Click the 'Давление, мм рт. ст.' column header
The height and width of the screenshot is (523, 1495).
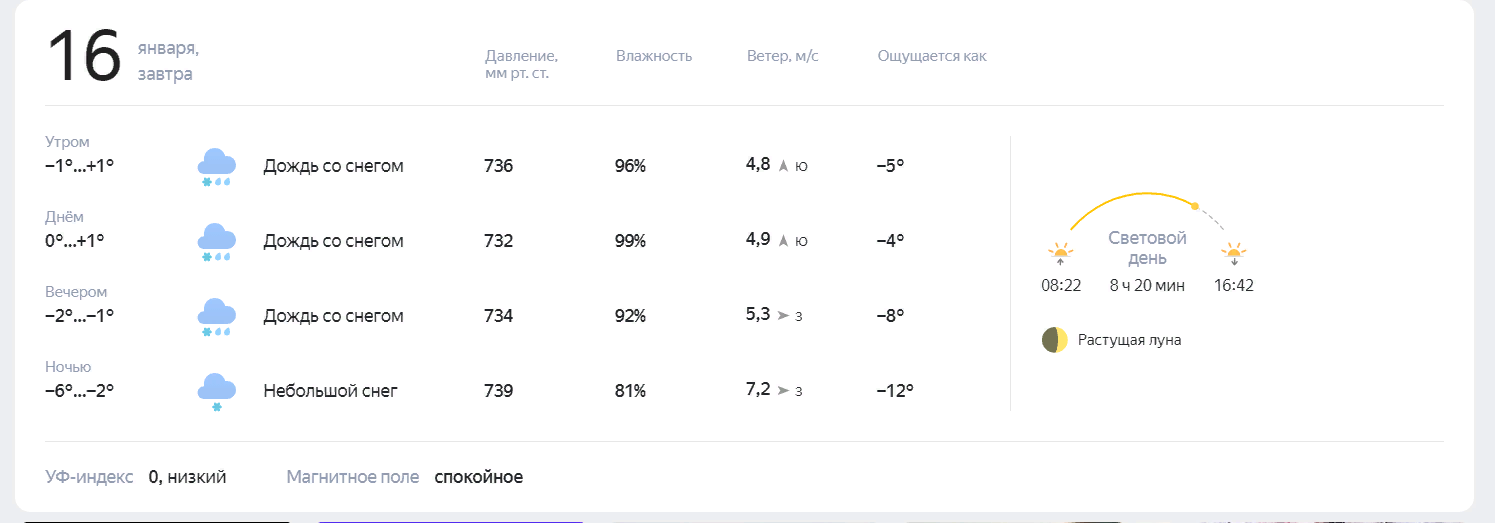(521, 64)
